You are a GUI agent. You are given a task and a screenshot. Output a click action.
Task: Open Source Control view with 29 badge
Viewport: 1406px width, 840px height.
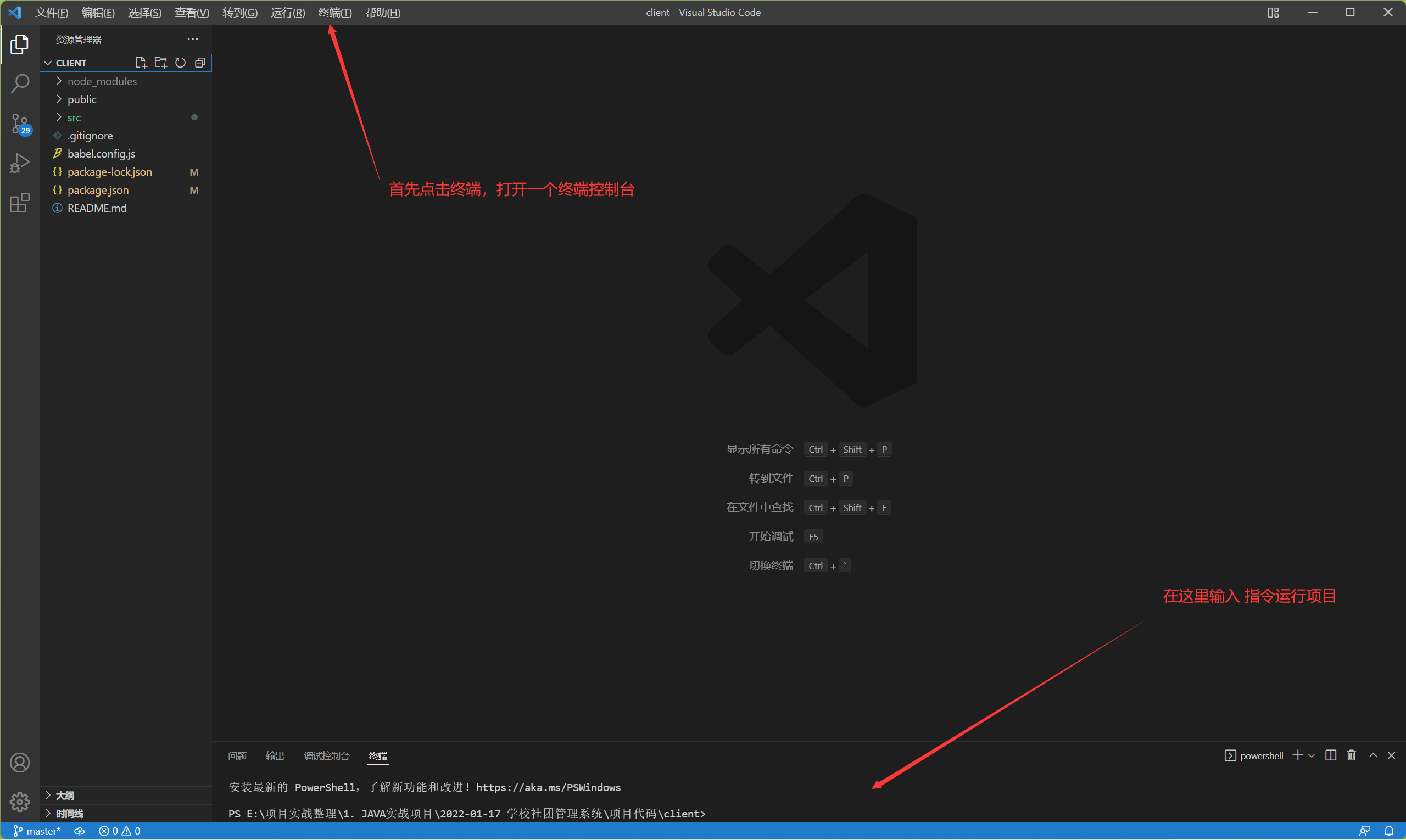point(20,124)
